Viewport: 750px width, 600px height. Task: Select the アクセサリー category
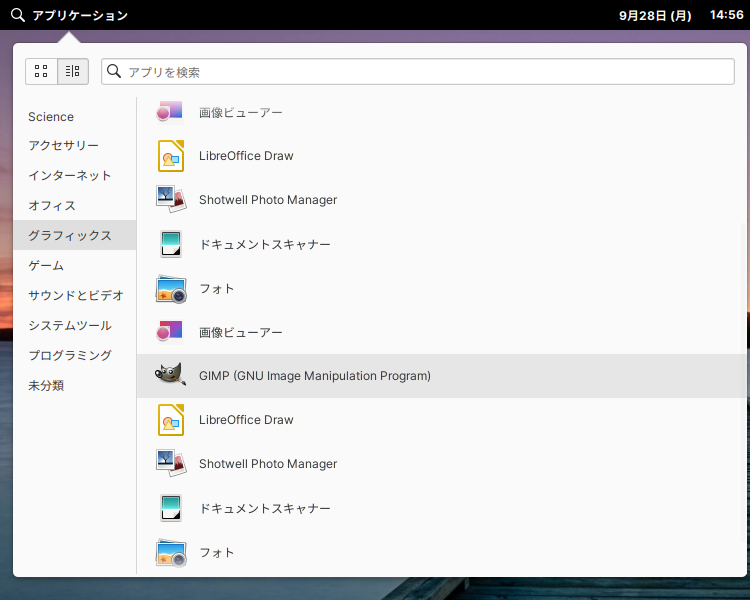coord(75,145)
